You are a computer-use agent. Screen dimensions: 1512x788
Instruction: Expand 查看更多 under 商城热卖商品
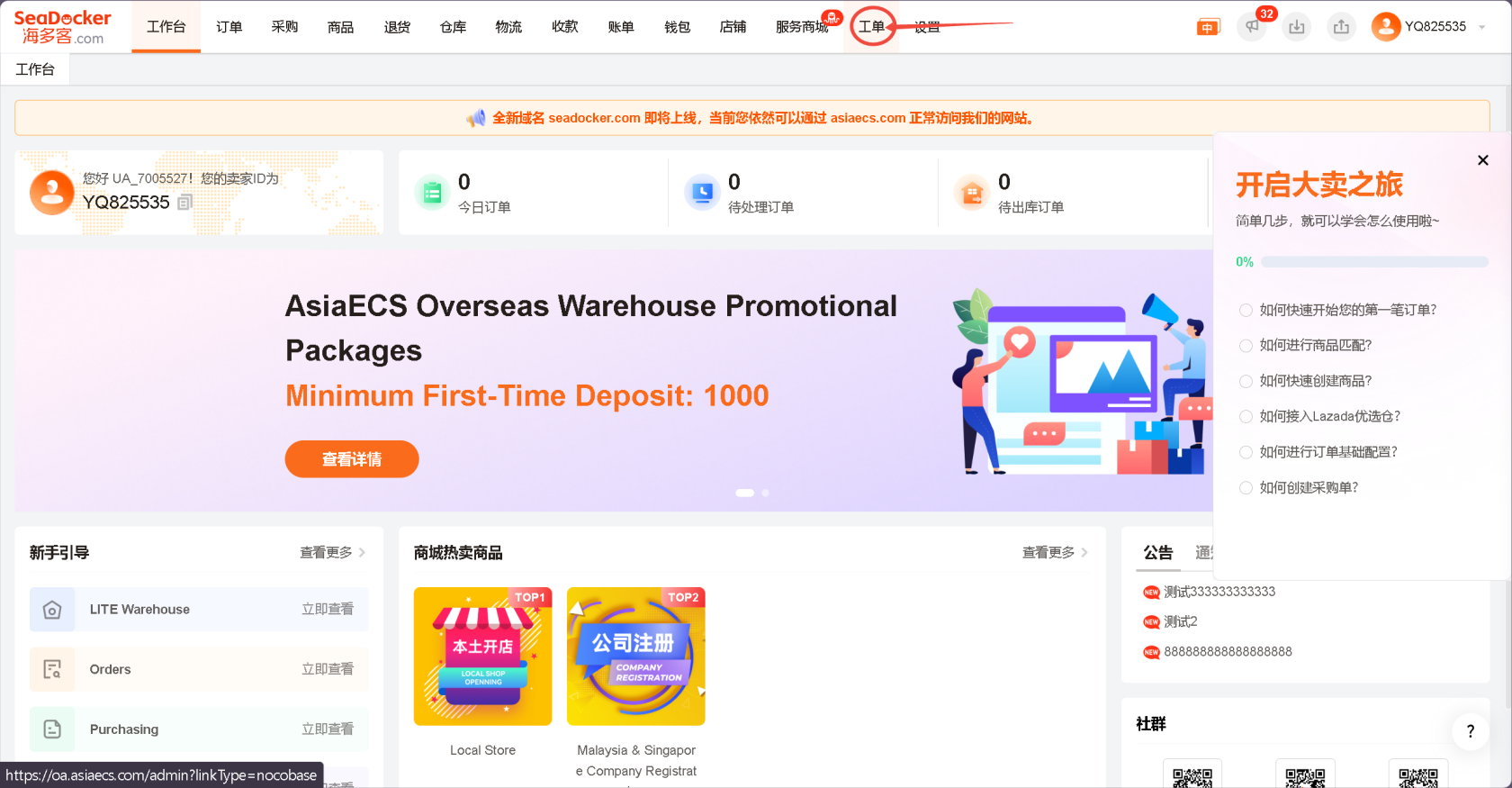click(1055, 553)
